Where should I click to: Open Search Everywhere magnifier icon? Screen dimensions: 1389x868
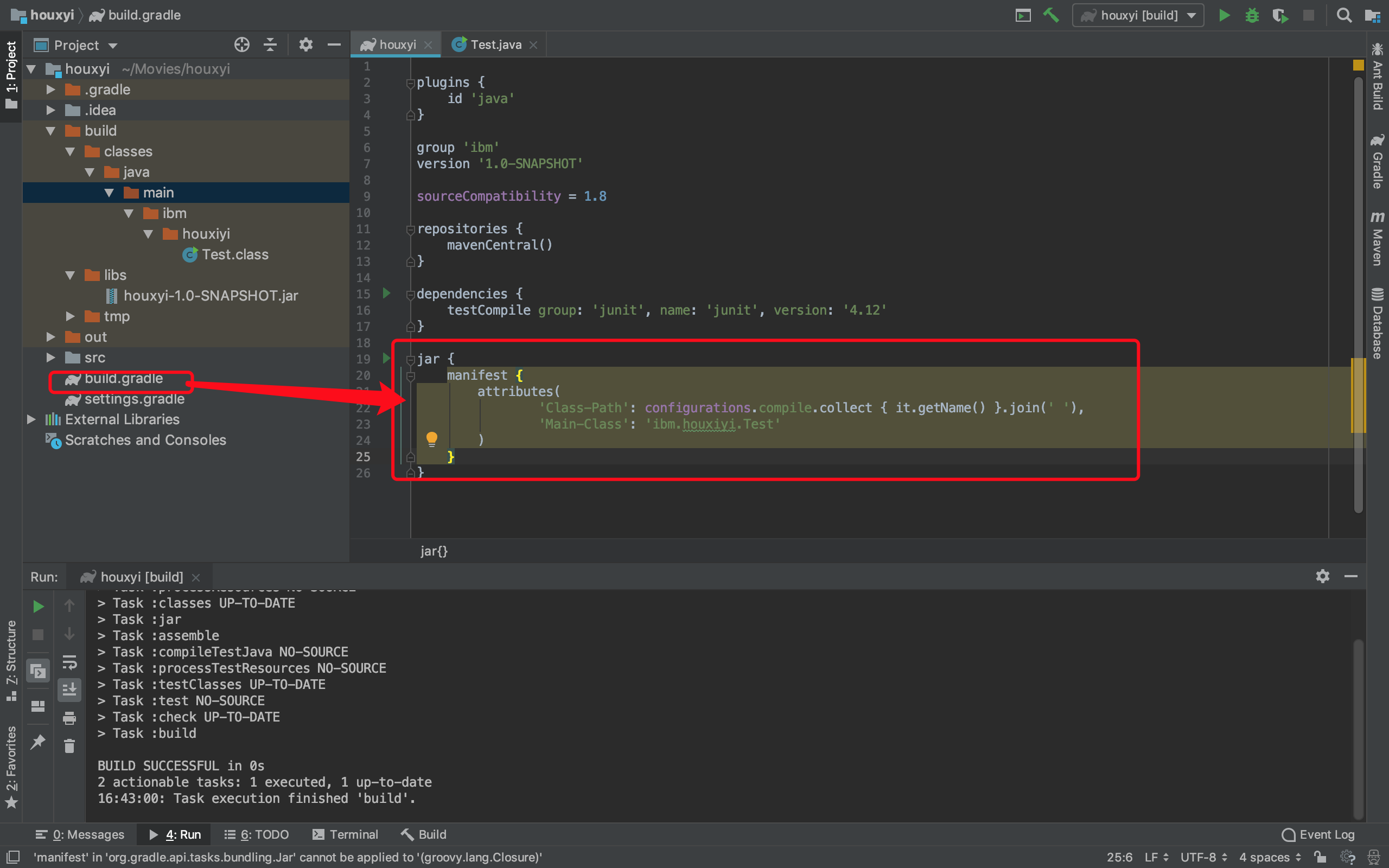pyautogui.click(x=1343, y=16)
